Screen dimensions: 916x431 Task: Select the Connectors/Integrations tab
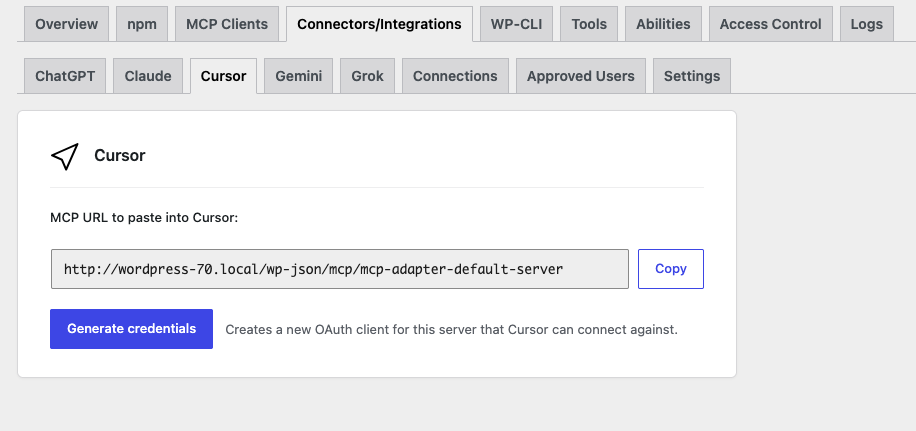click(379, 24)
